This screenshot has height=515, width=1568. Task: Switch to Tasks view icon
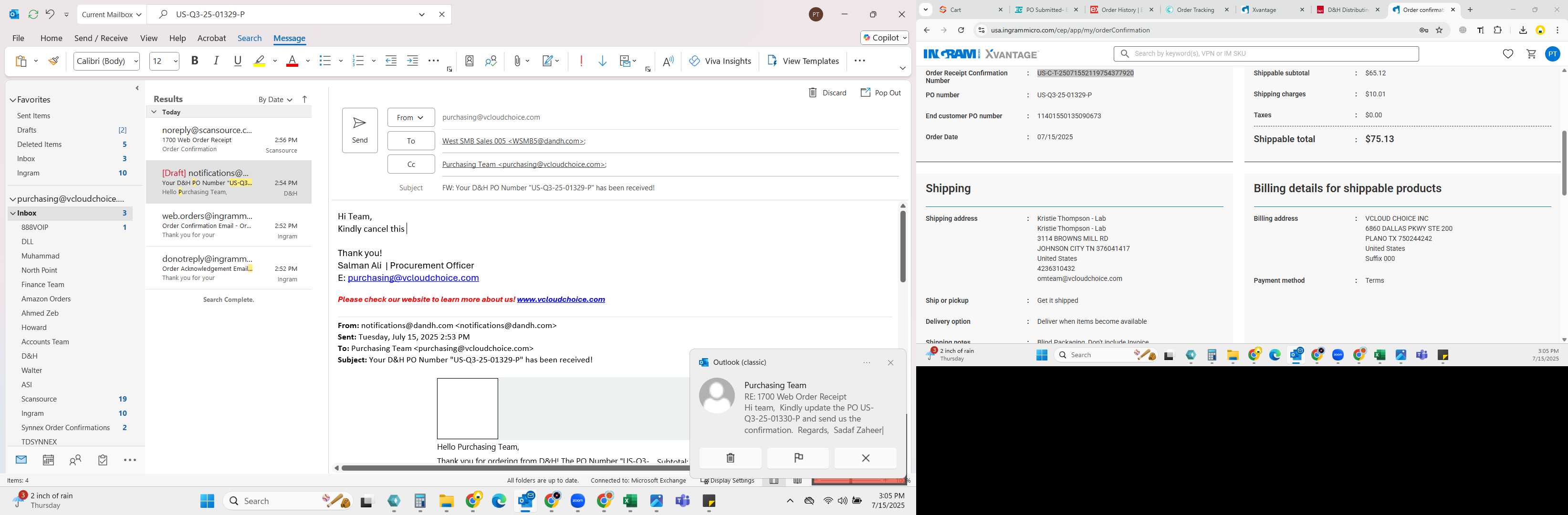click(103, 460)
